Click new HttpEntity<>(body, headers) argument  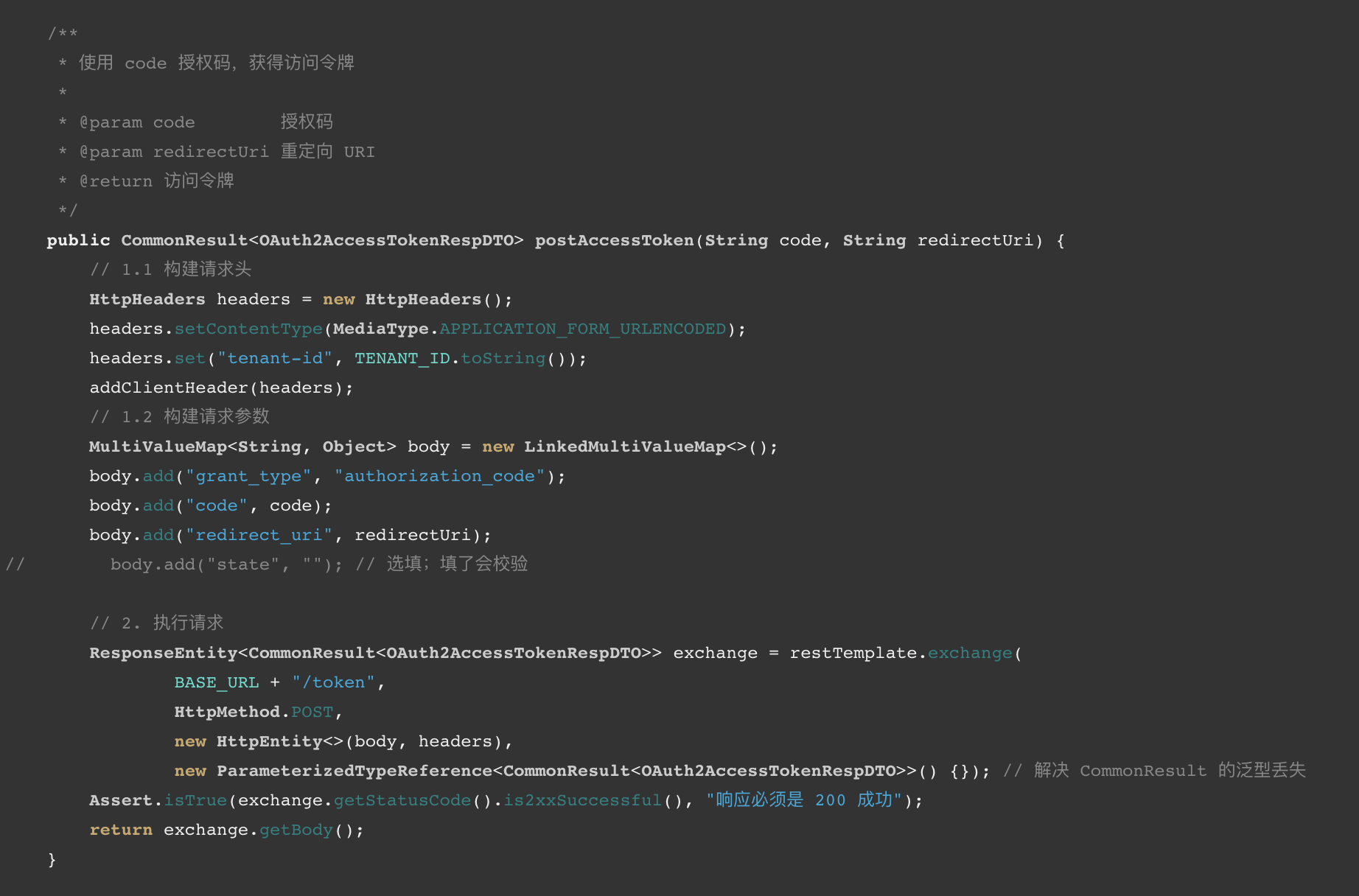[338, 741]
